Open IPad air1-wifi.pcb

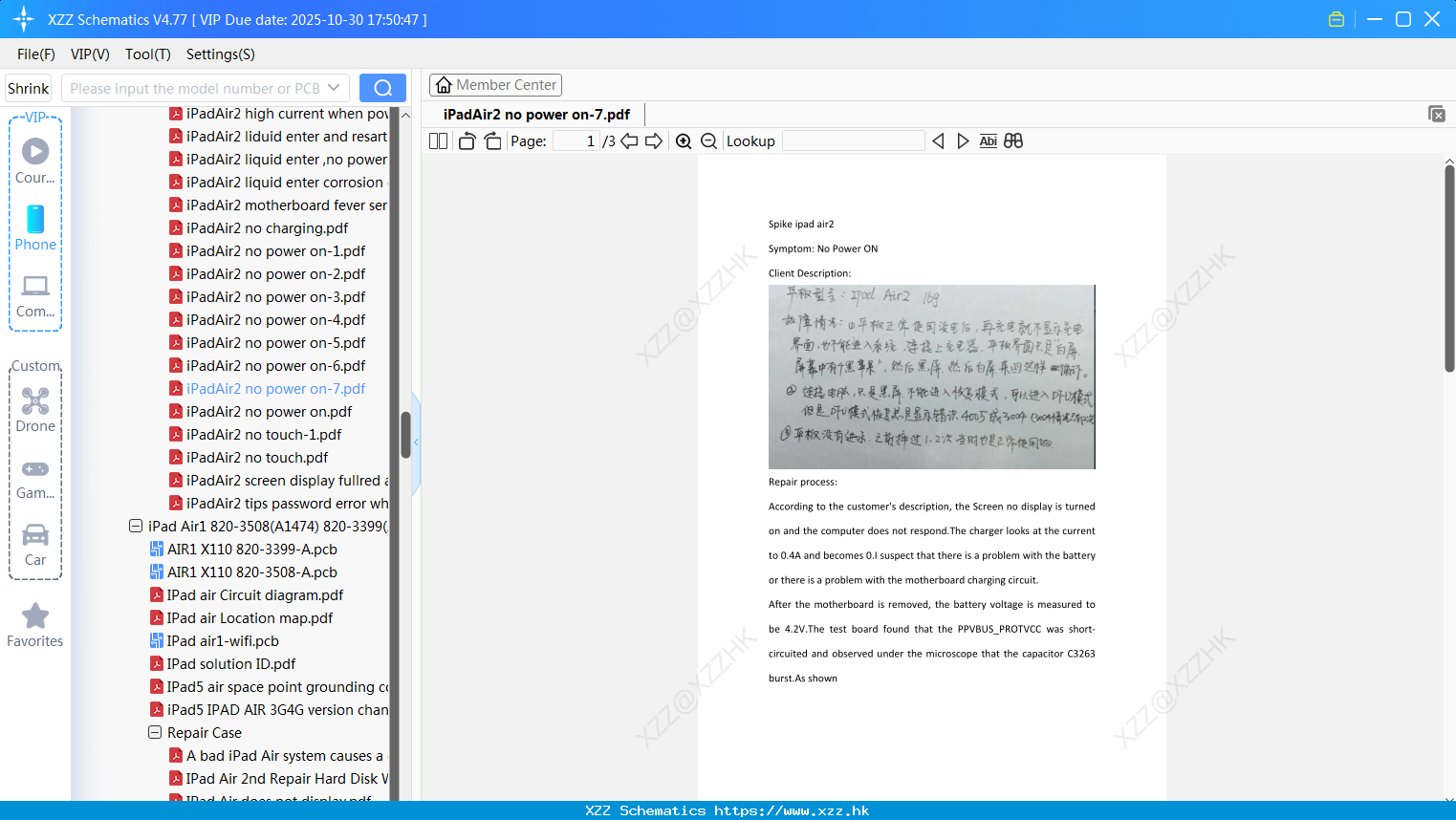(x=223, y=641)
